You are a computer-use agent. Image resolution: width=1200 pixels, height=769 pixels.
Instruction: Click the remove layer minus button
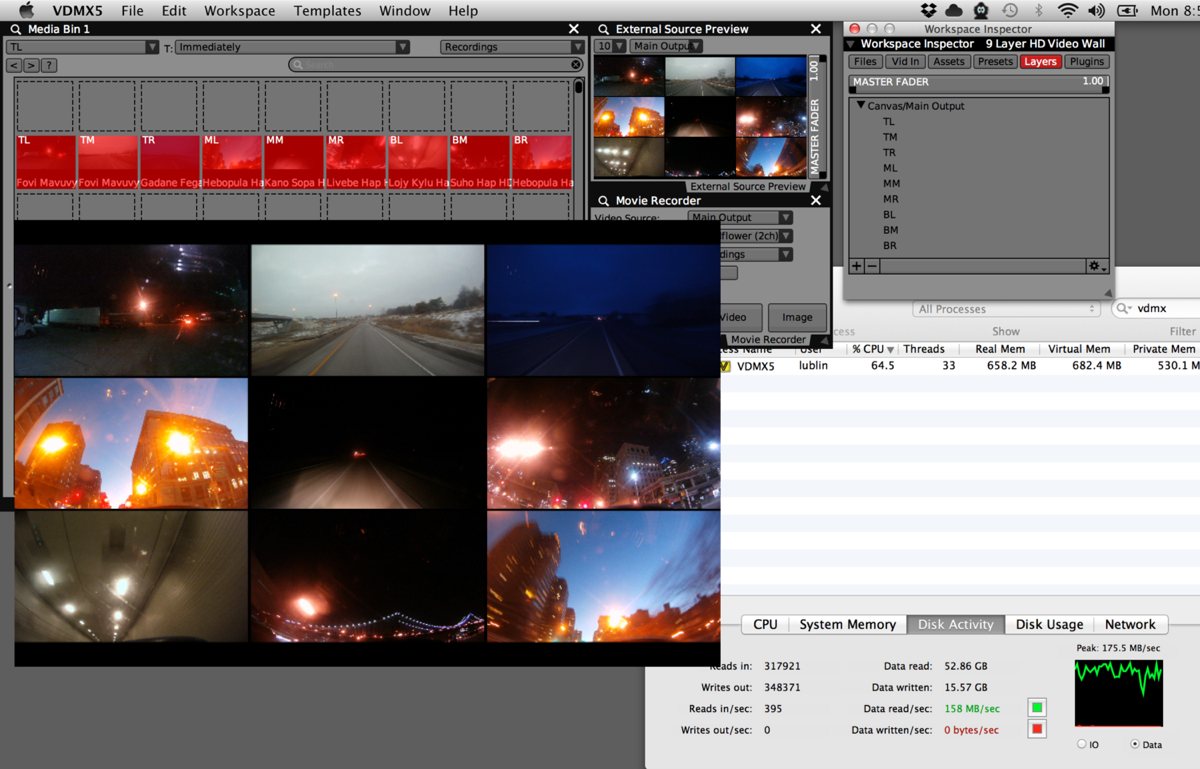pos(872,266)
